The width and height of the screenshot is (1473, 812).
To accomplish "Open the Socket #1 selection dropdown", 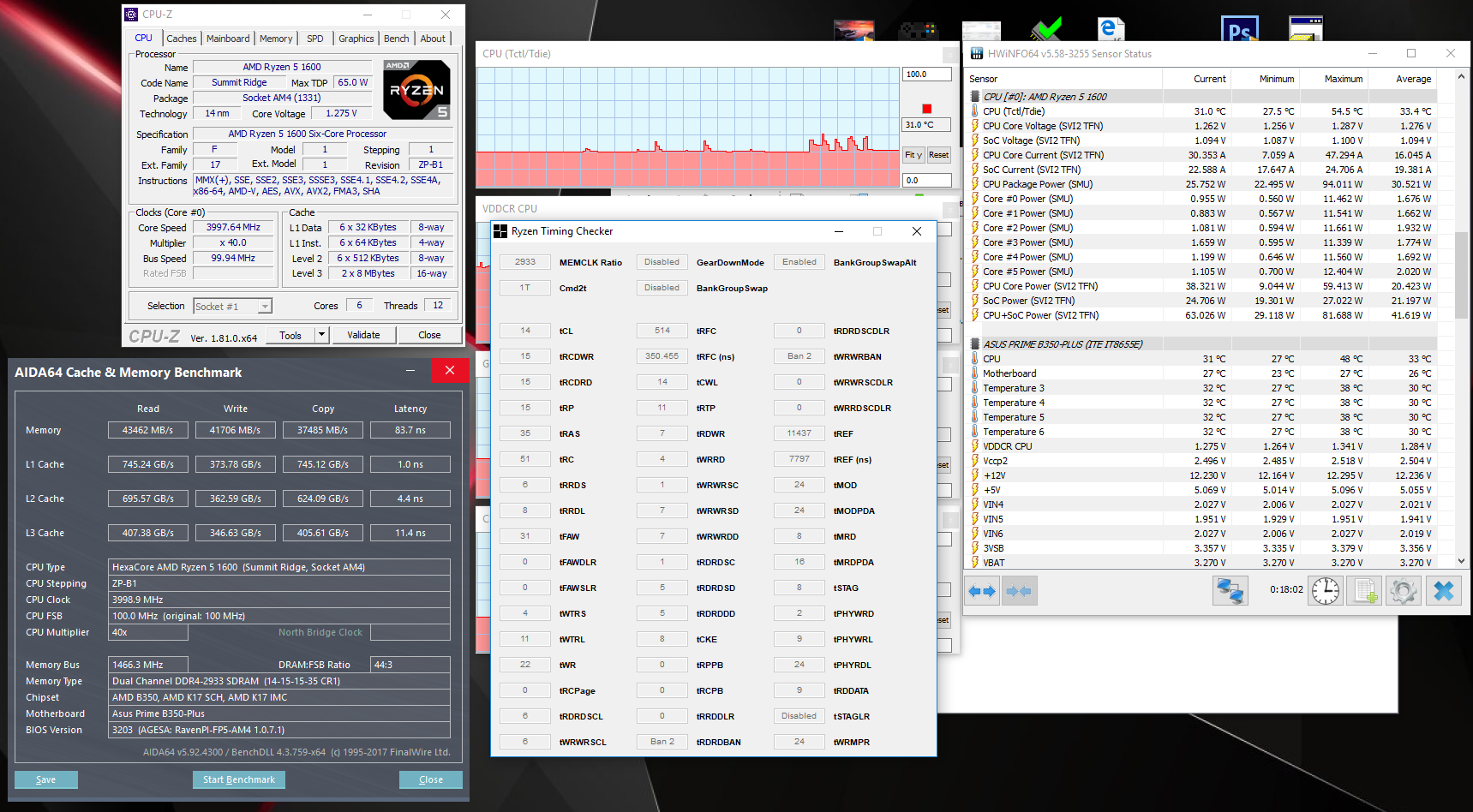I will point(232,306).
